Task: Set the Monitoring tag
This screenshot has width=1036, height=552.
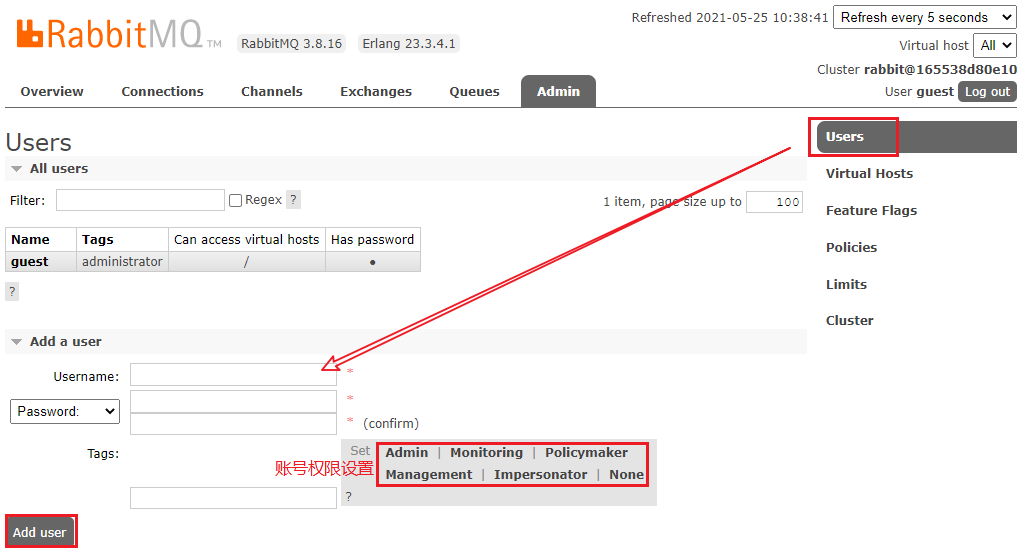Action: tap(486, 453)
